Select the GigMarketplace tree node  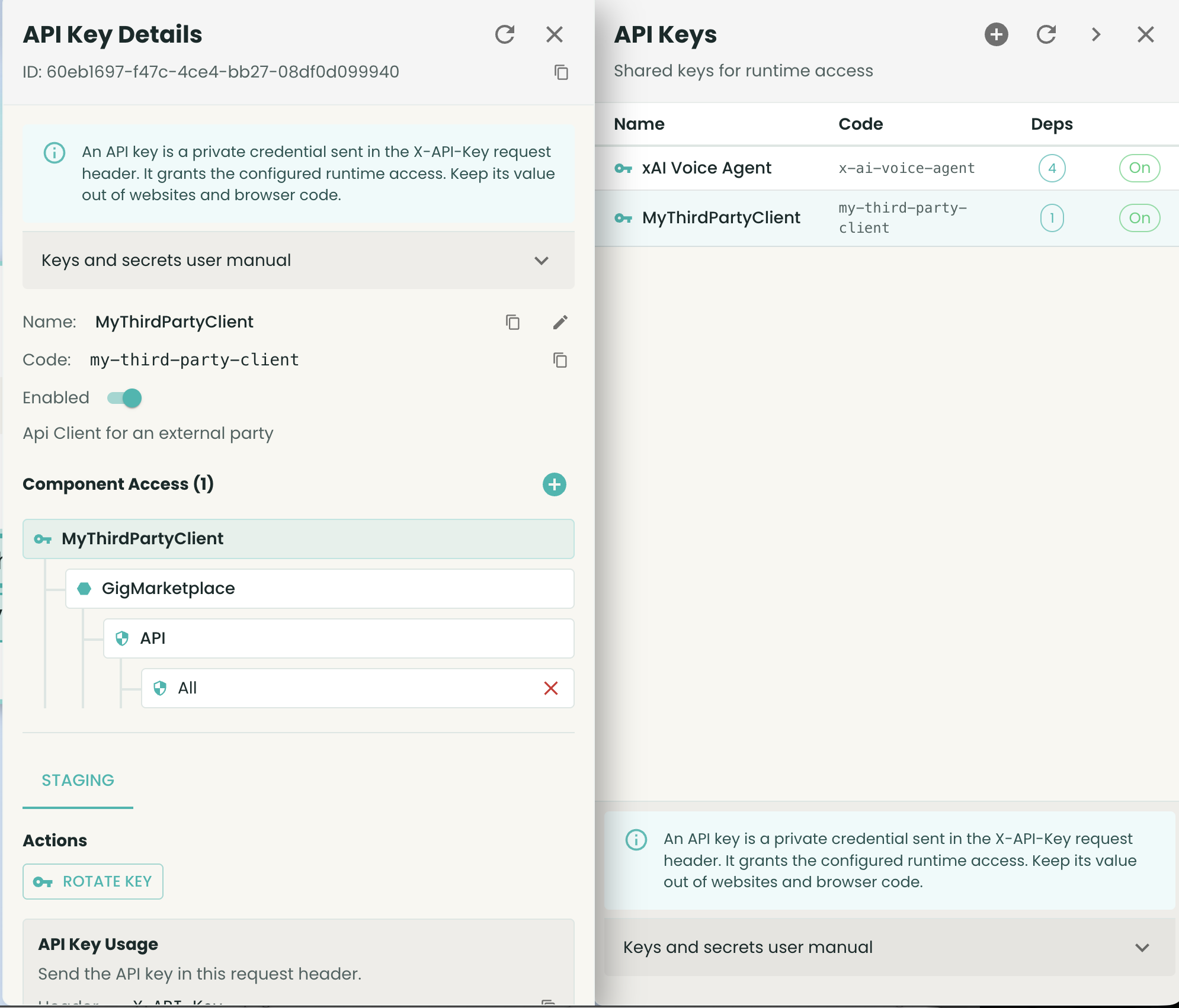coord(320,589)
